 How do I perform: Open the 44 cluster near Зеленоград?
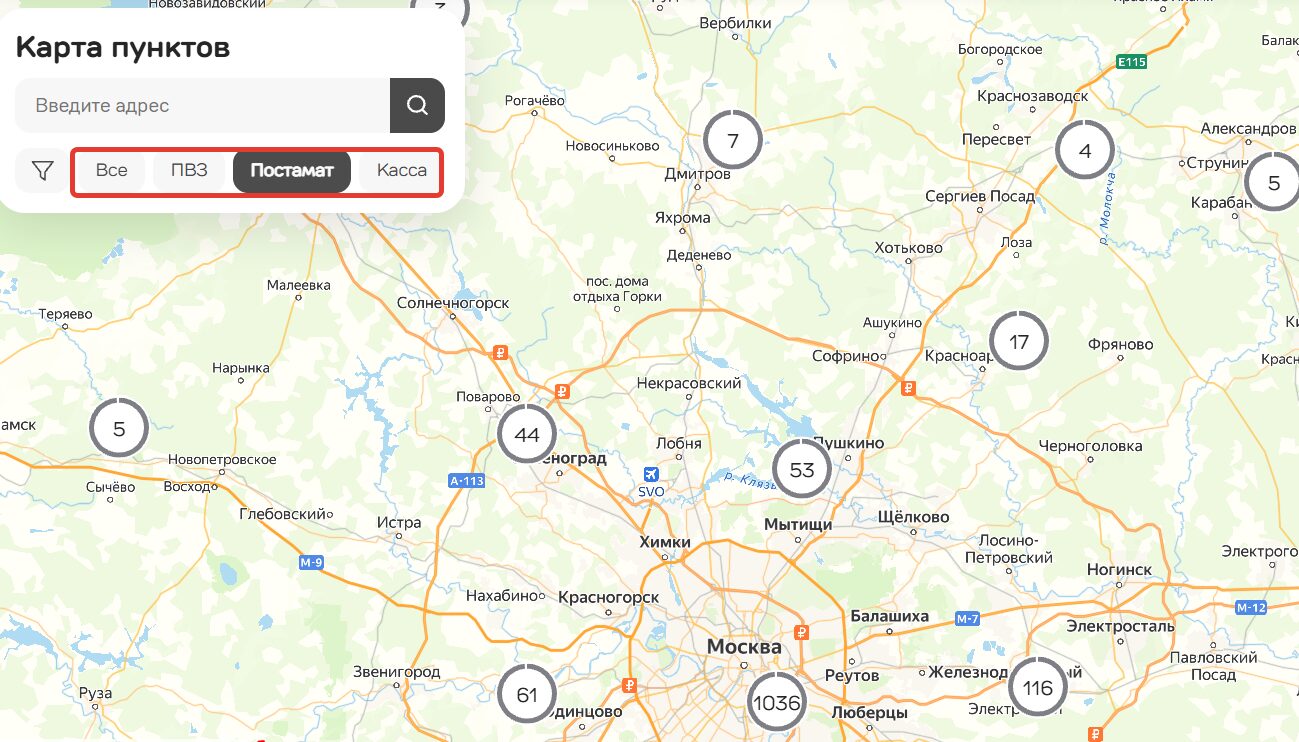(x=526, y=434)
